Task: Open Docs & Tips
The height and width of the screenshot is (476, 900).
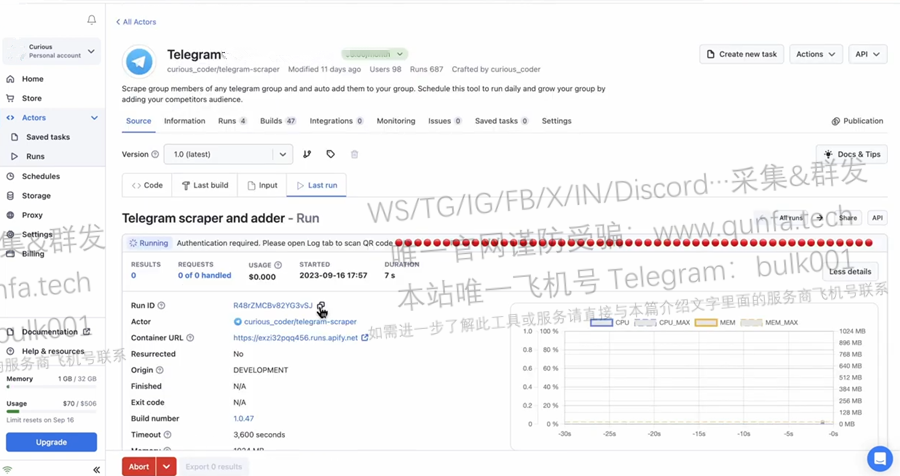Action: click(x=852, y=154)
